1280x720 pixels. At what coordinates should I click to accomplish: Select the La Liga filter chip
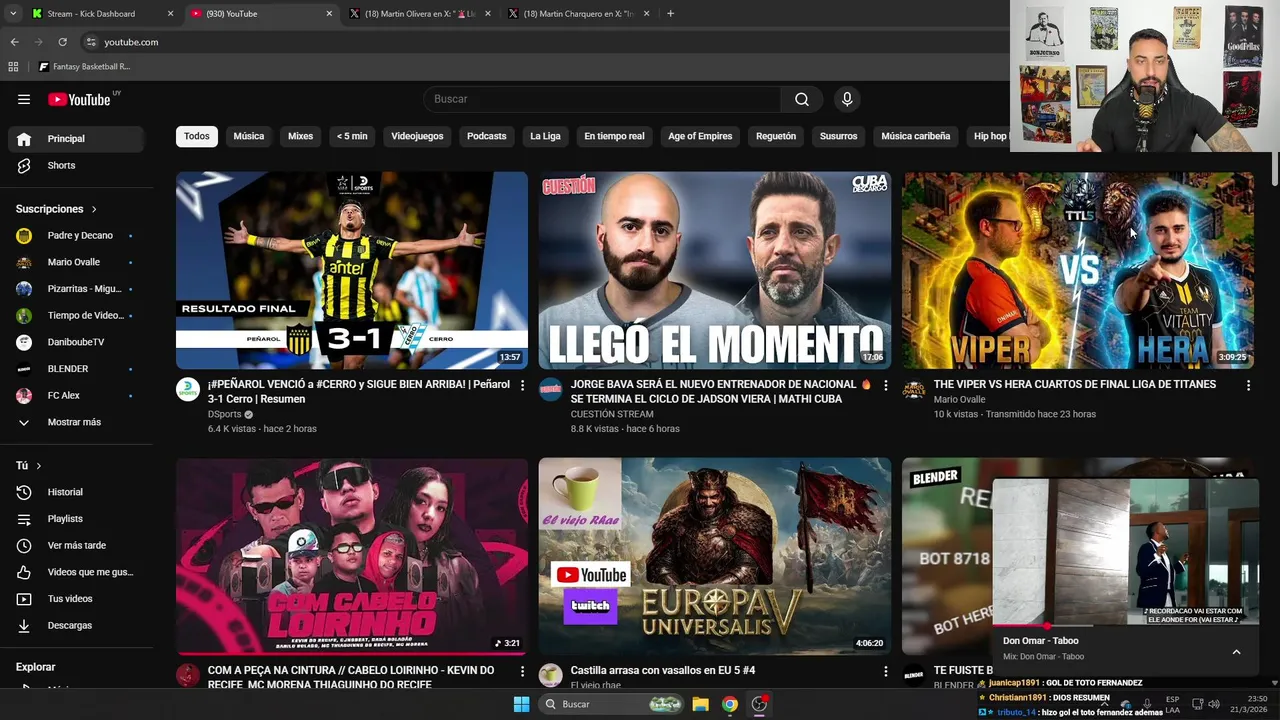(x=545, y=136)
